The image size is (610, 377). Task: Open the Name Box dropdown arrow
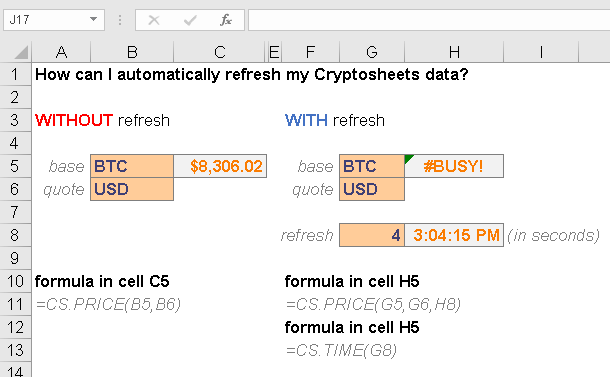click(93, 19)
